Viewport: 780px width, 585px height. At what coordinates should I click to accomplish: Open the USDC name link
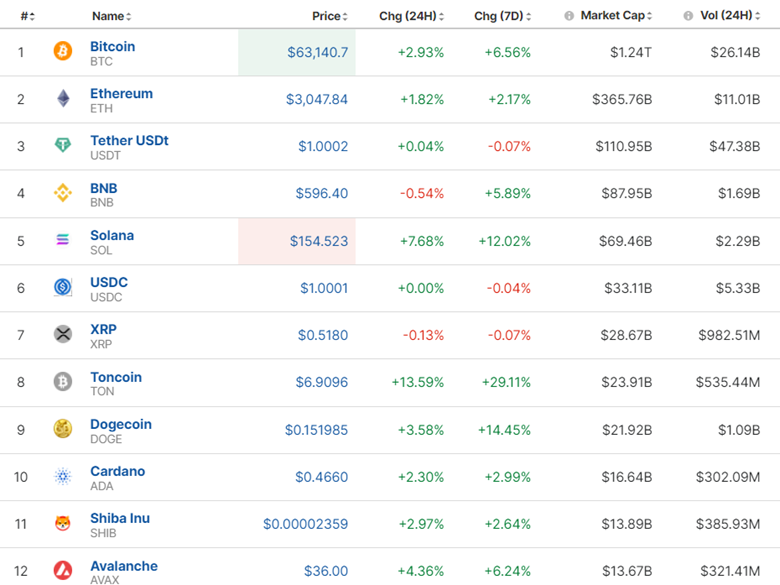point(109,282)
